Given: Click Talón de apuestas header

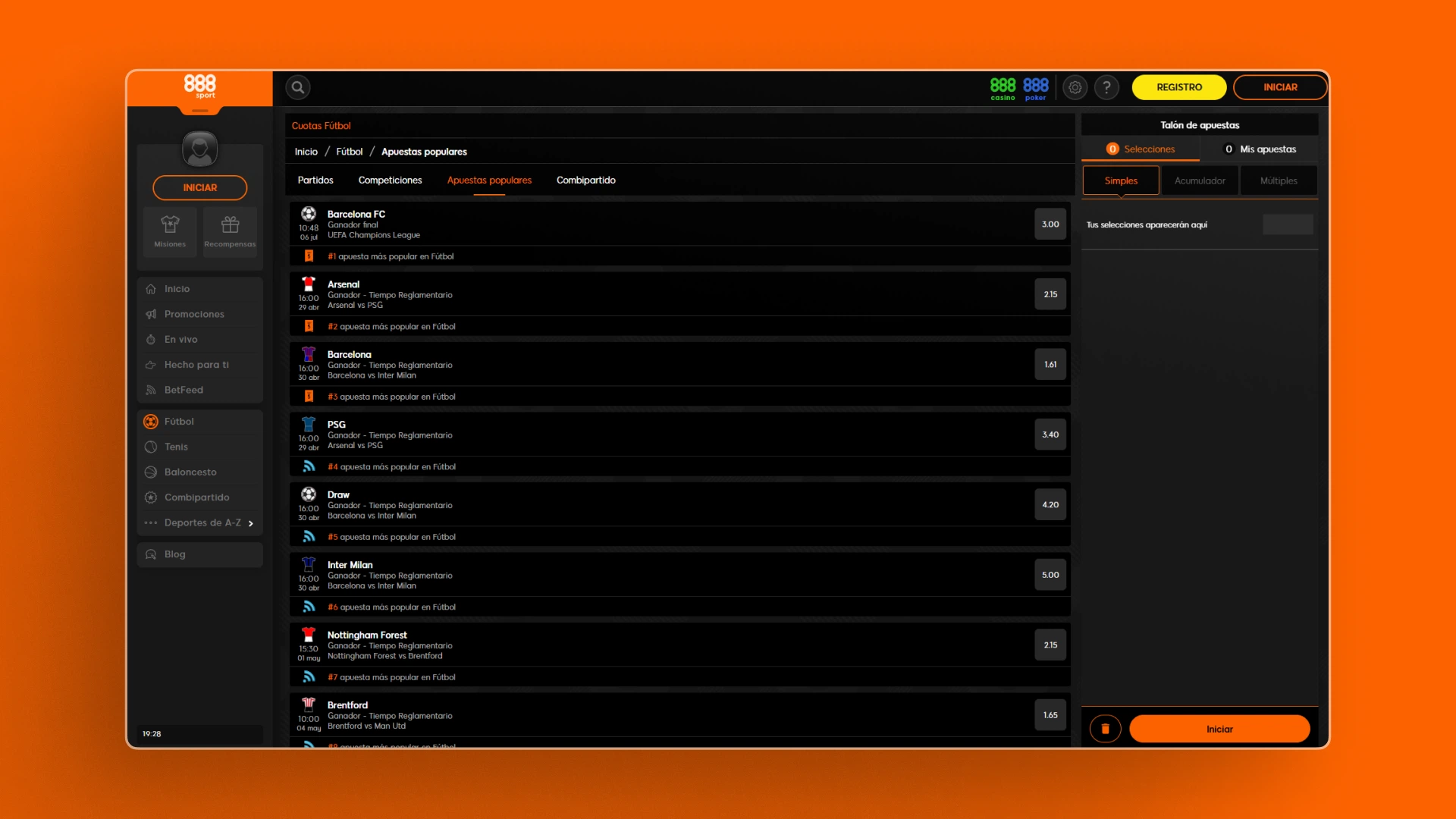Looking at the screenshot, I should pos(1200,125).
